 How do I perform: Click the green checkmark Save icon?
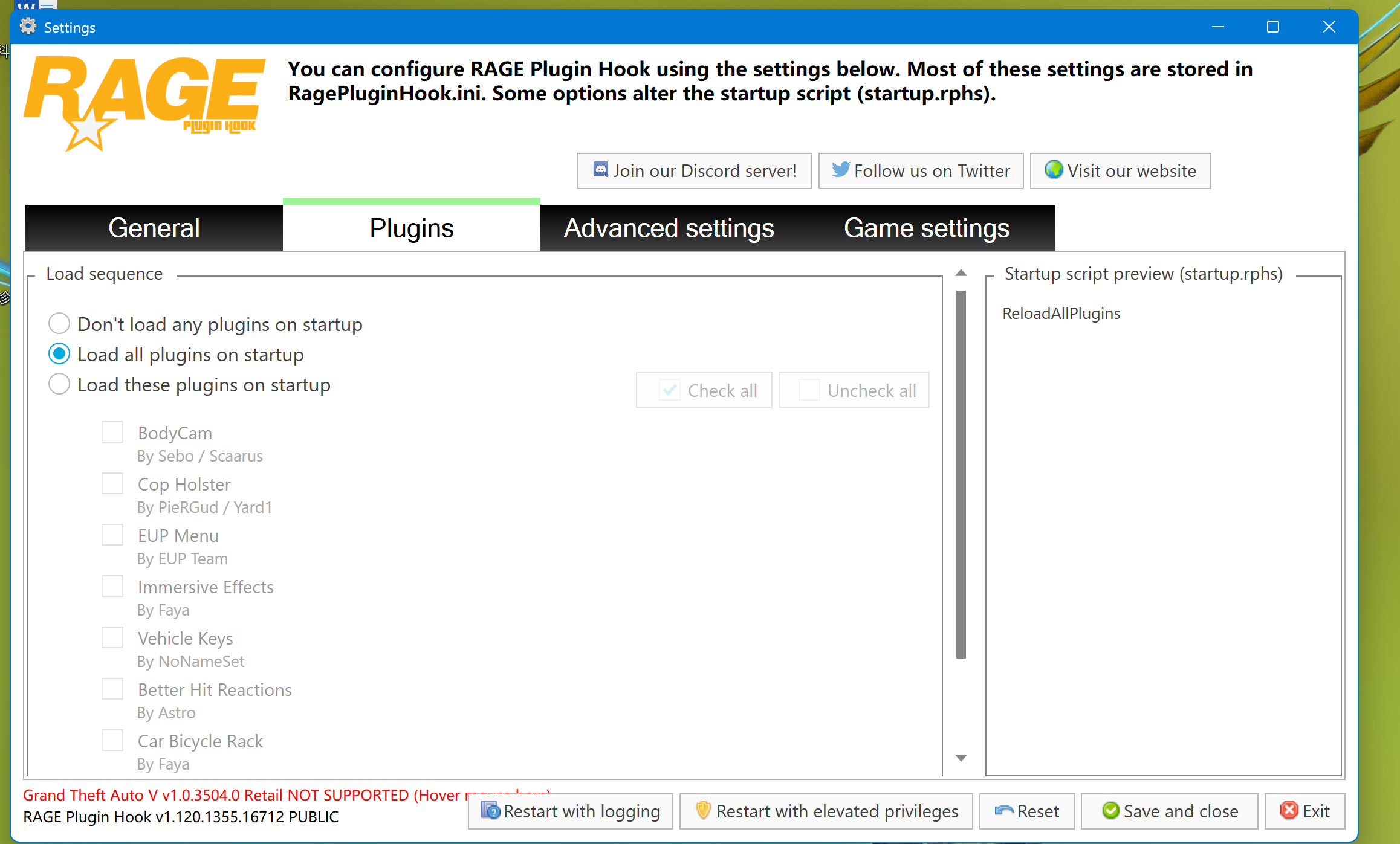point(1110,810)
